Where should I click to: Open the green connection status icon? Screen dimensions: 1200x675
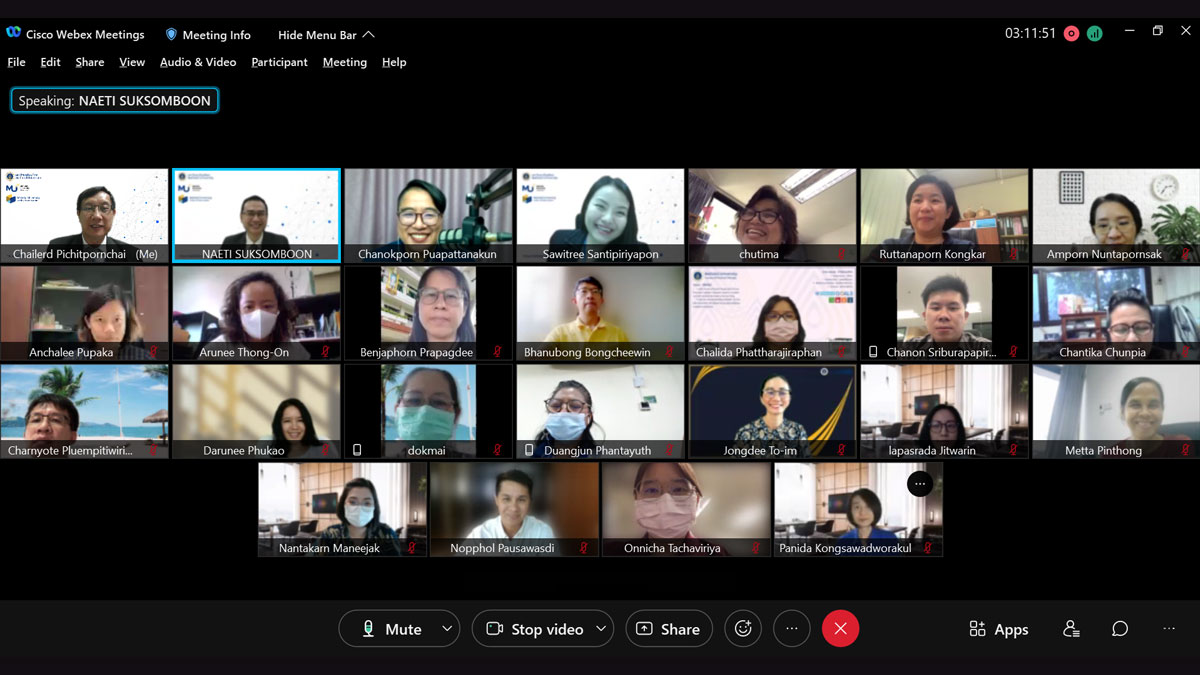pyautogui.click(x=1094, y=33)
